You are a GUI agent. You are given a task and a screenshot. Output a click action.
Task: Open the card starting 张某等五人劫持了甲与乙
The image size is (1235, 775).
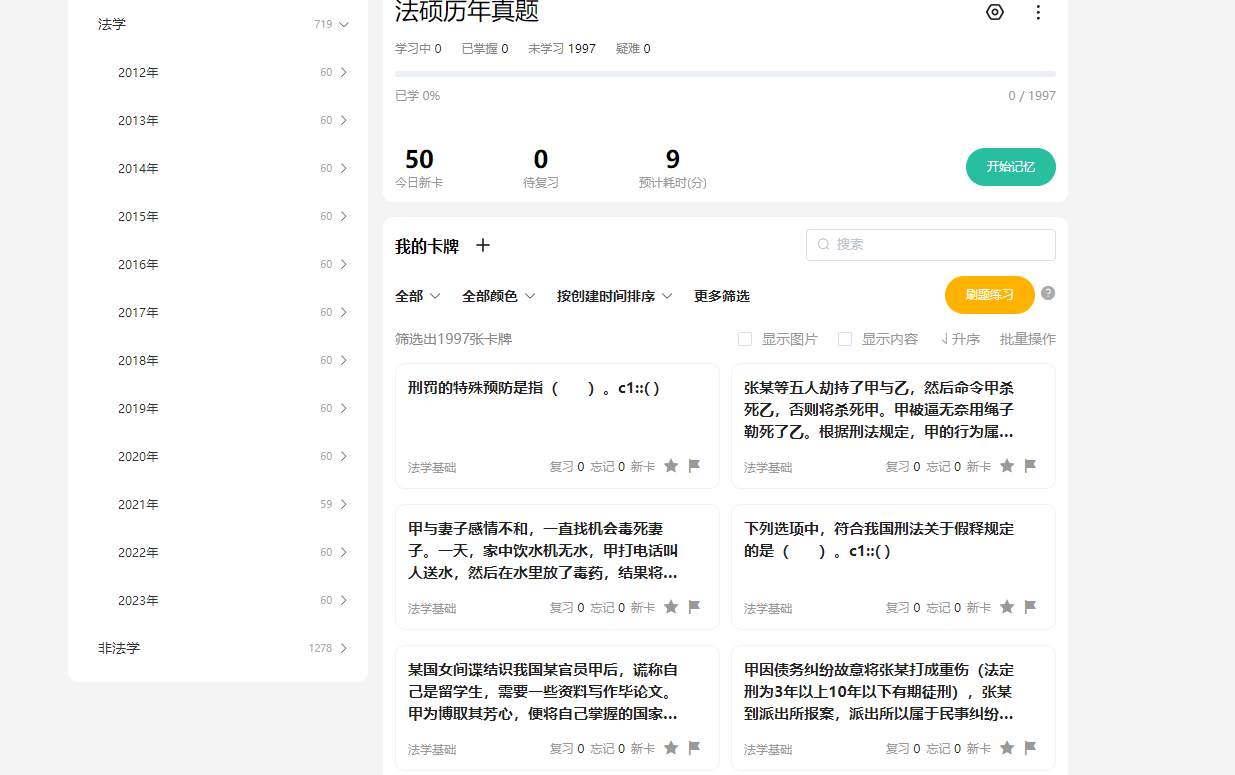point(893,426)
